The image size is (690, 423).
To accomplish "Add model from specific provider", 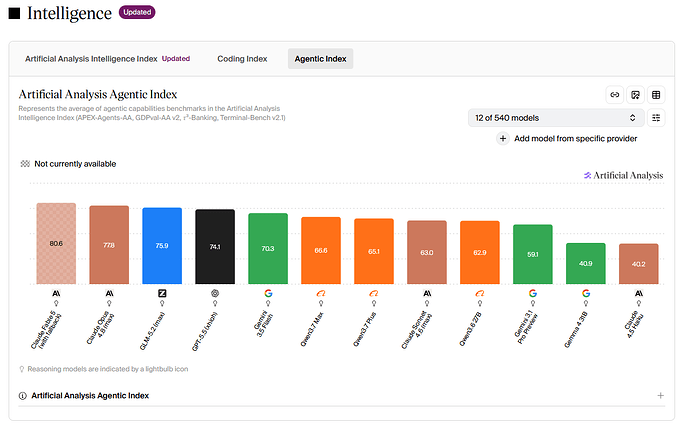I will tap(567, 139).
